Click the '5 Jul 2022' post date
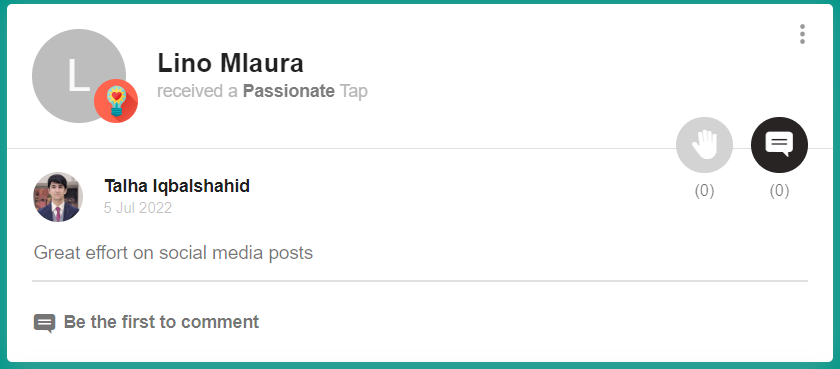 point(138,208)
